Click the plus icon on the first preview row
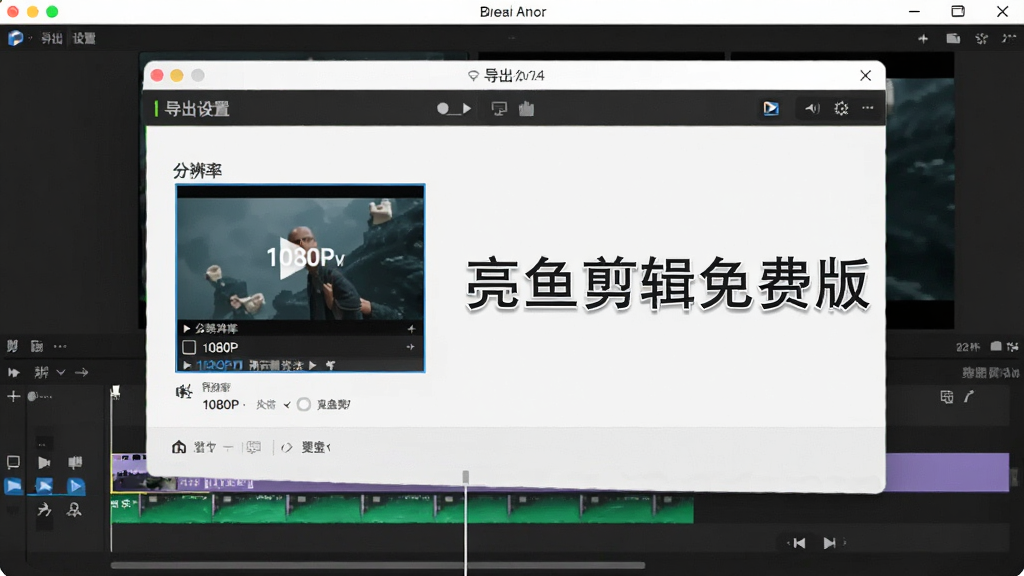The height and width of the screenshot is (576, 1024). [411, 328]
